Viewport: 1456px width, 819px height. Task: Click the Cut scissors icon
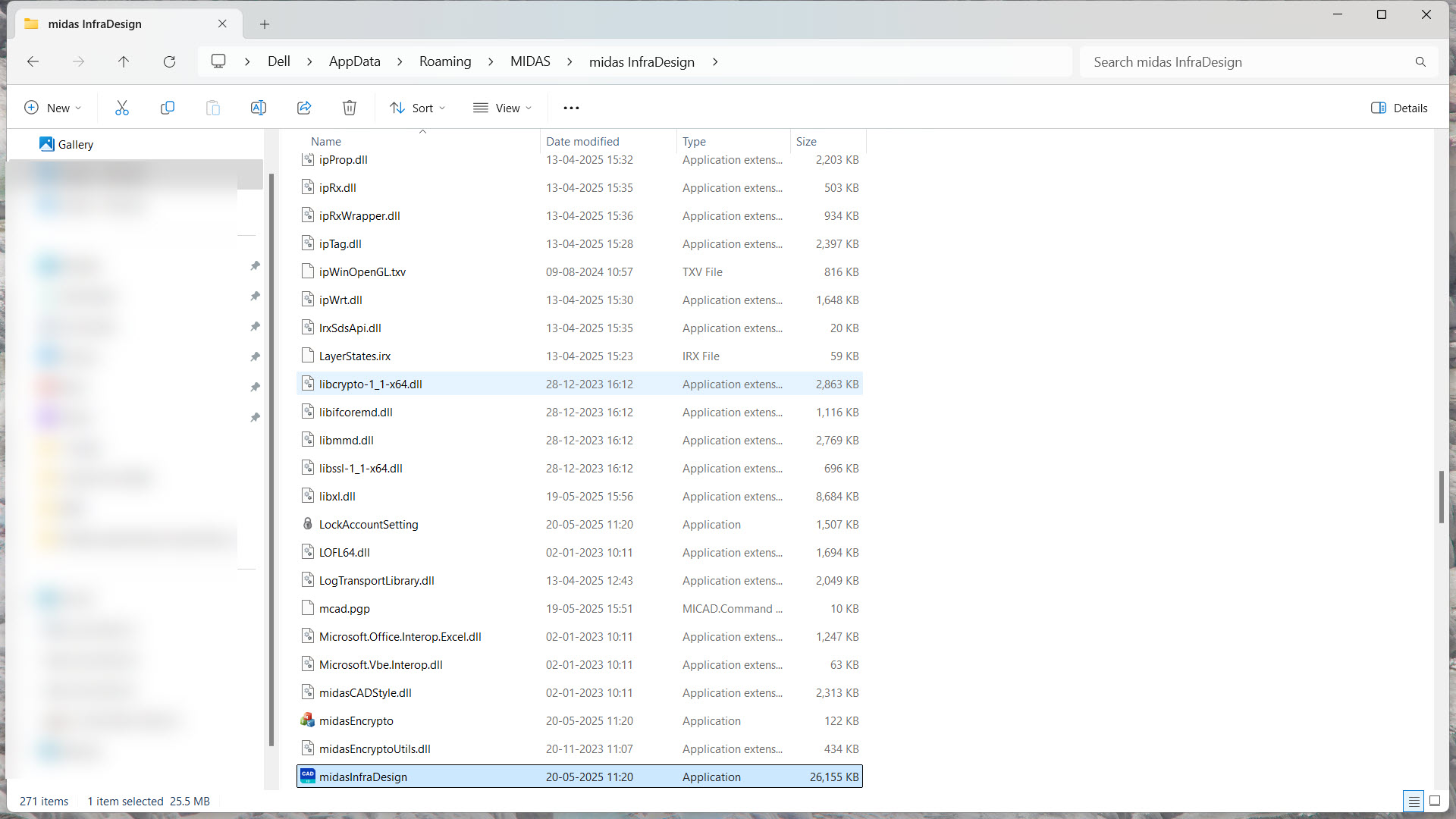point(122,108)
